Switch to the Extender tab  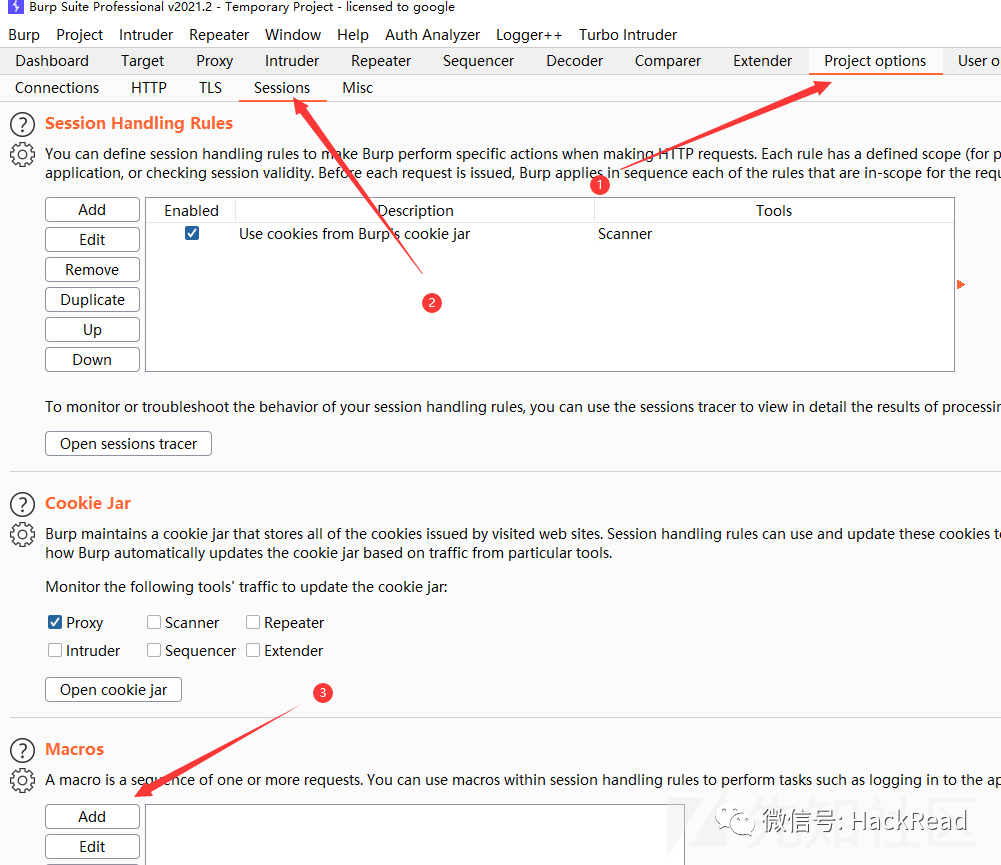tap(762, 61)
